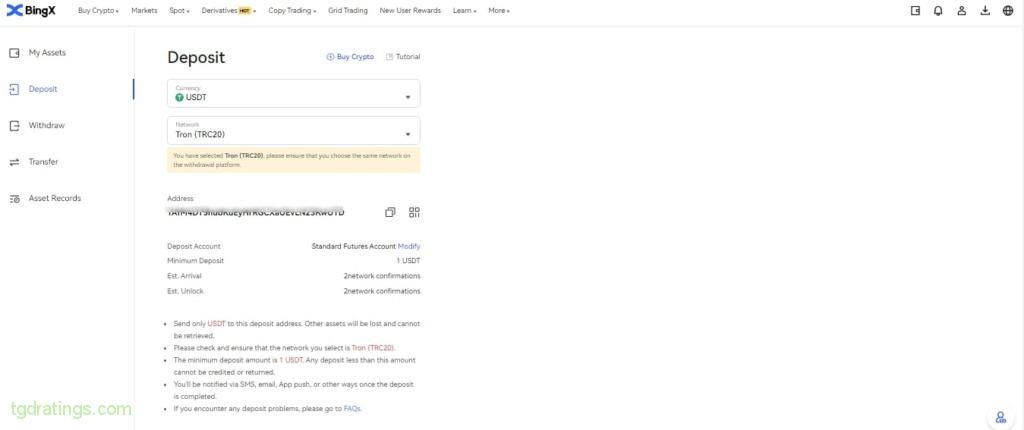Click the download app icon
The image size is (1024, 430).
pos(985,10)
